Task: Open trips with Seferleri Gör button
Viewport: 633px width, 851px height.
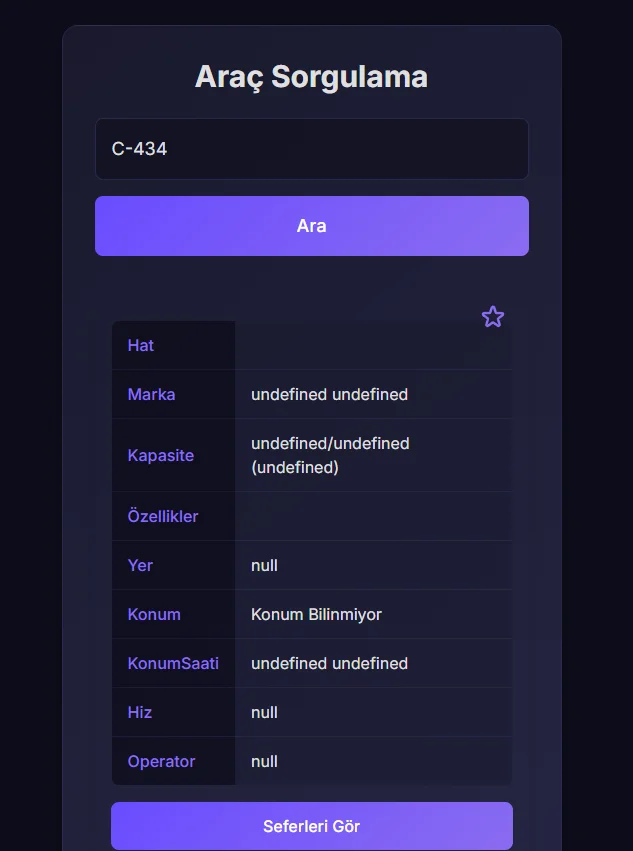Action: (311, 826)
